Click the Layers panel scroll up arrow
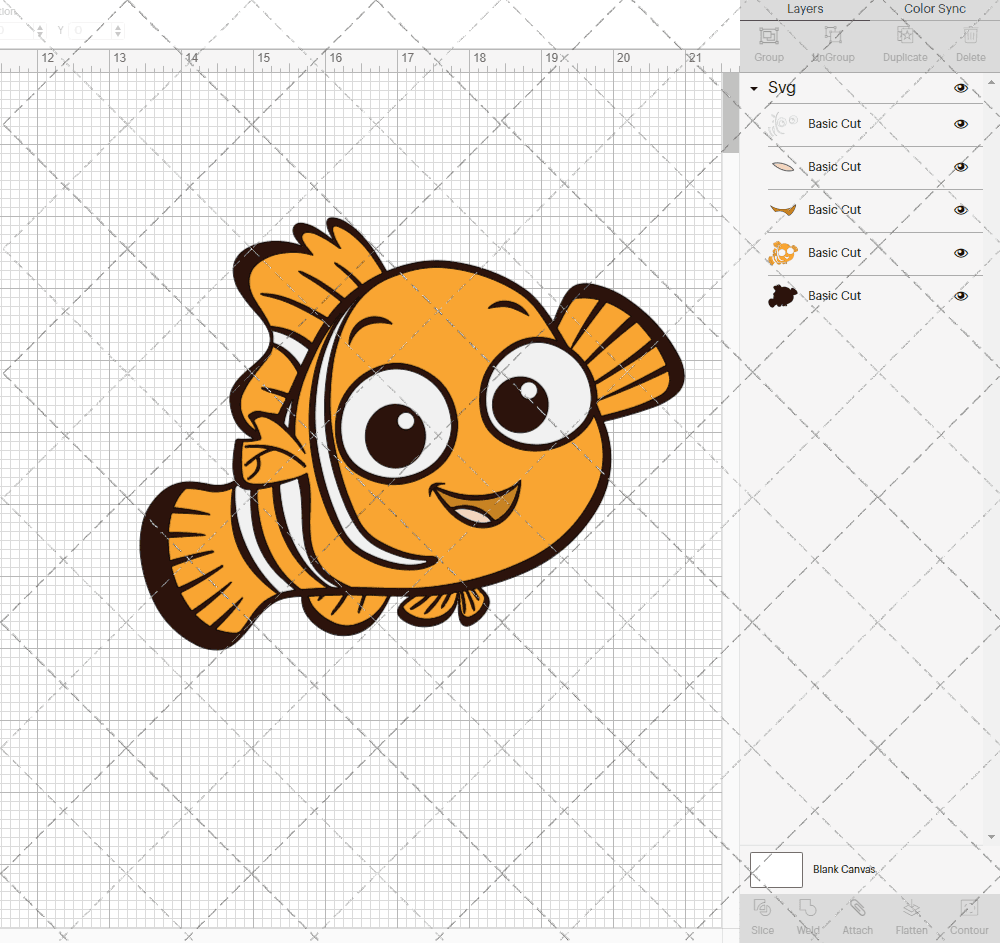Screen dimensions: 1000x943 click(x=990, y=83)
